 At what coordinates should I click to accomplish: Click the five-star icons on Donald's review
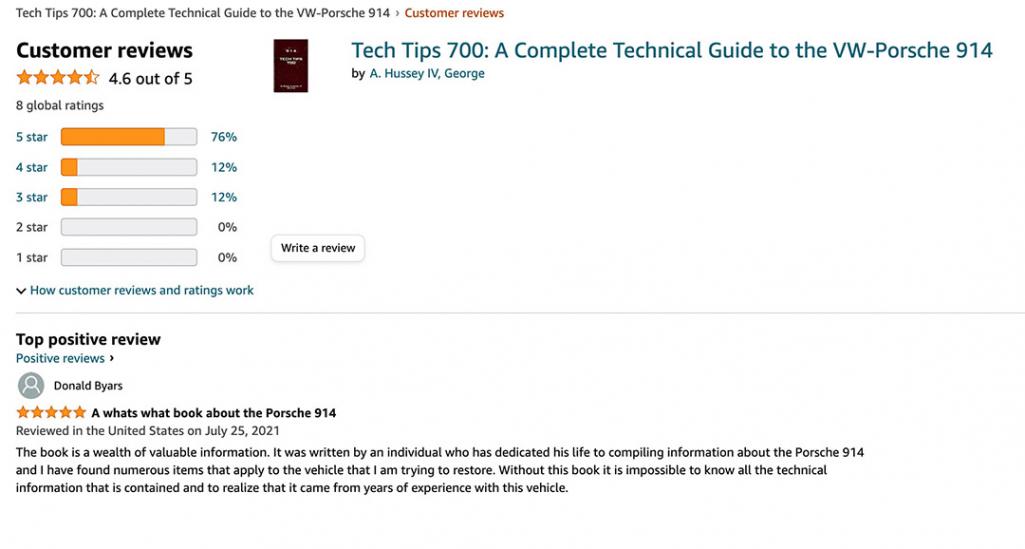click(51, 412)
